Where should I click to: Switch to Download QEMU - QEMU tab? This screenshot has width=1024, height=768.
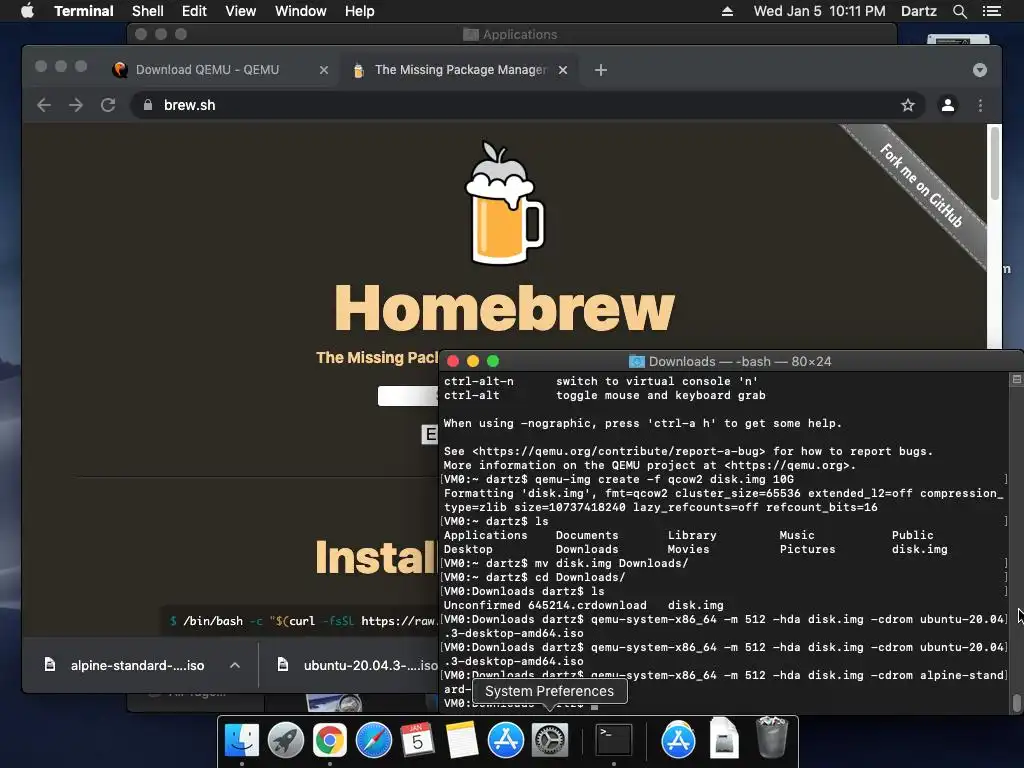coord(207,70)
